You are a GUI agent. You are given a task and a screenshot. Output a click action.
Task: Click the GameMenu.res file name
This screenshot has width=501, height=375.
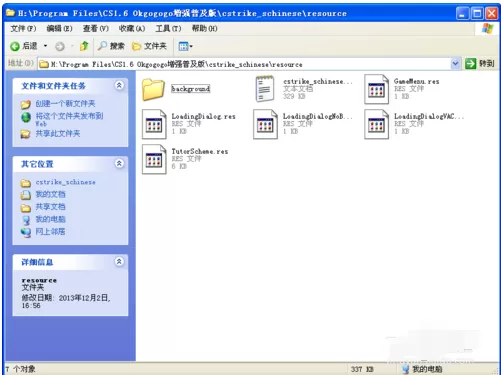coord(416,81)
